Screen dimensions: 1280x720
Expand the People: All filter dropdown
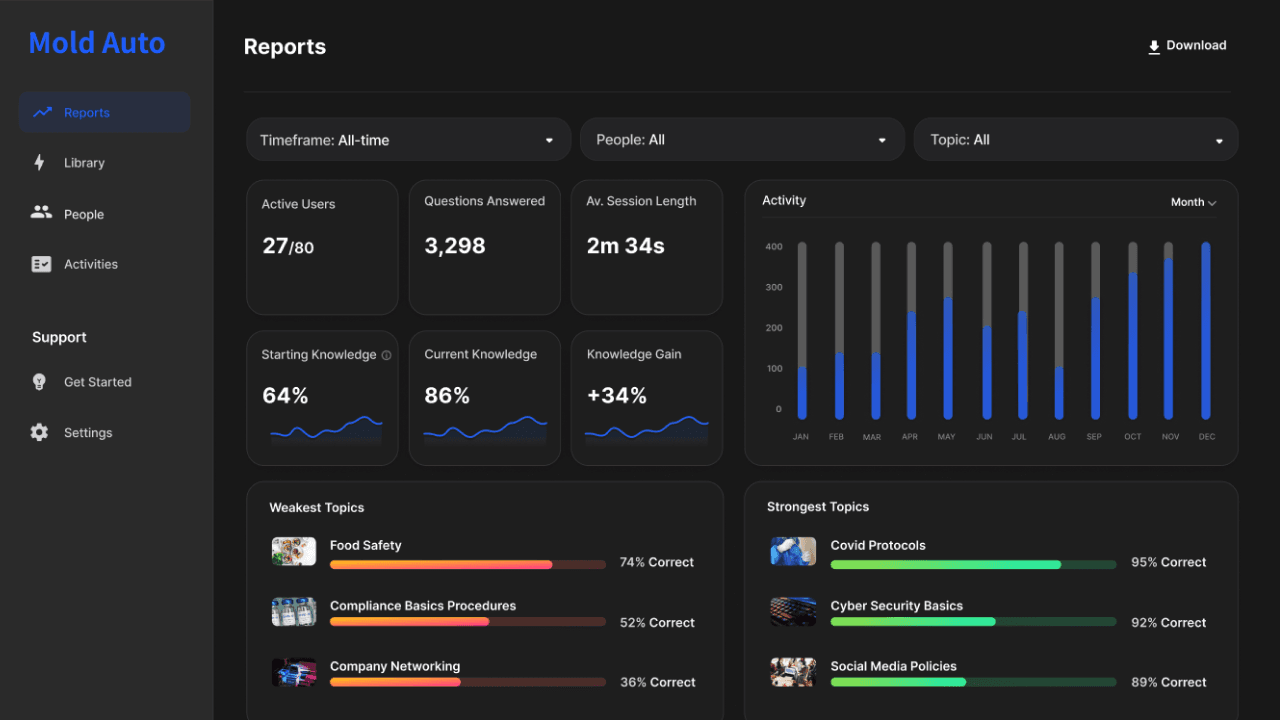(742, 140)
